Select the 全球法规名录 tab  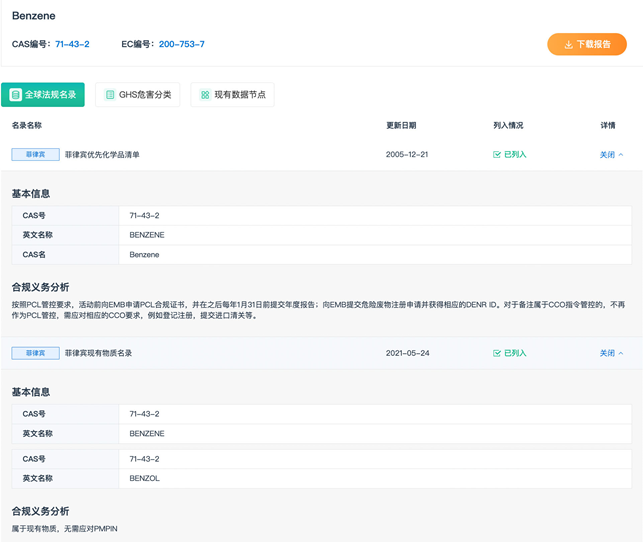pyautogui.click(x=43, y=95)
